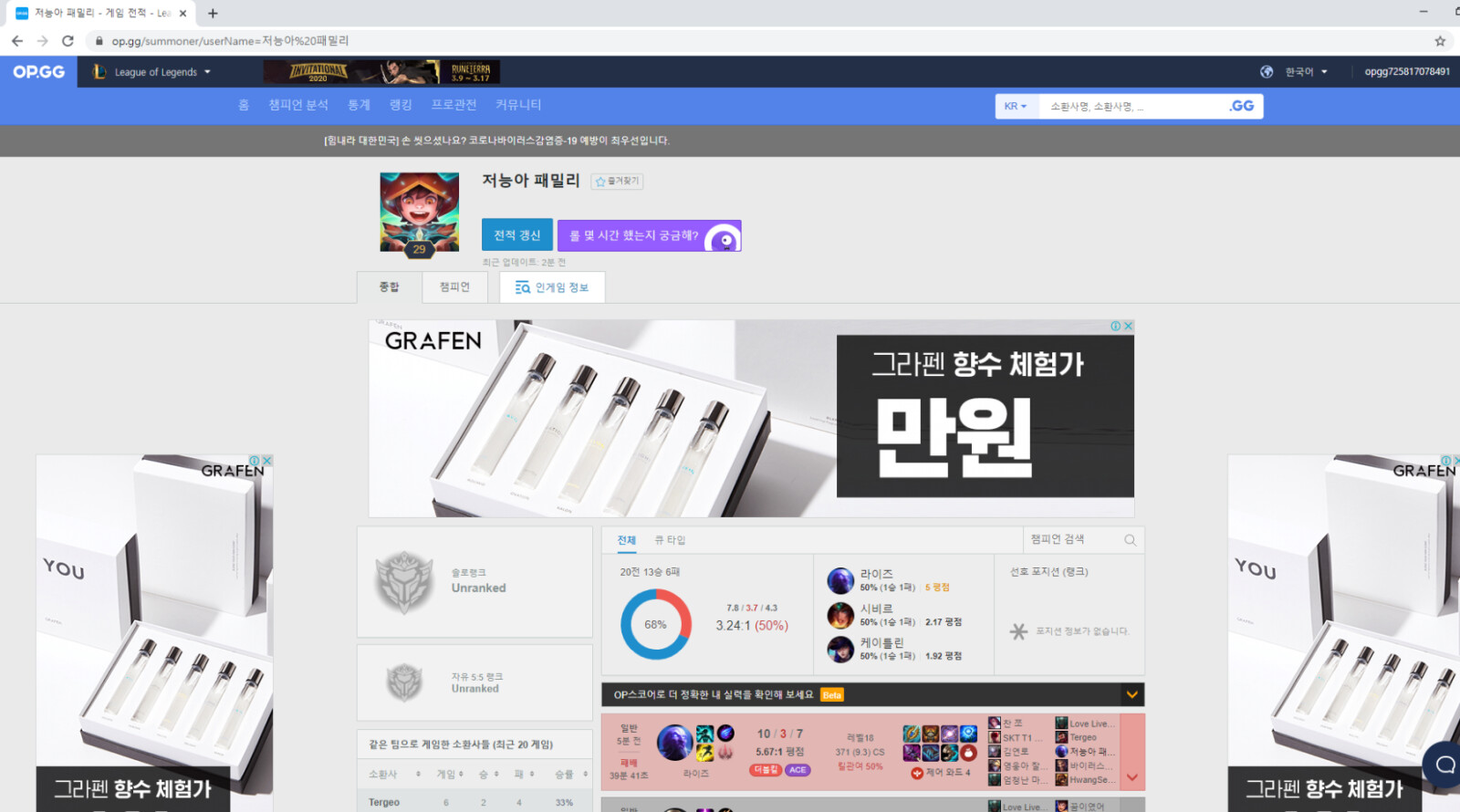The width and height of the screenshot is (1460, 812).
Task: Click the .GG search submit icon
Action: click(x=1241, y=106)
